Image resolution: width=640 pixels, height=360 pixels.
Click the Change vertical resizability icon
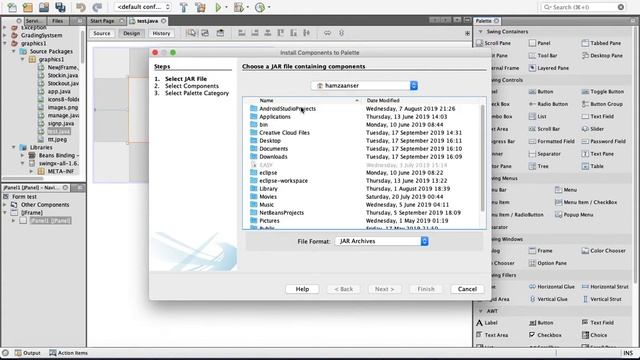(x=341, y=33)
